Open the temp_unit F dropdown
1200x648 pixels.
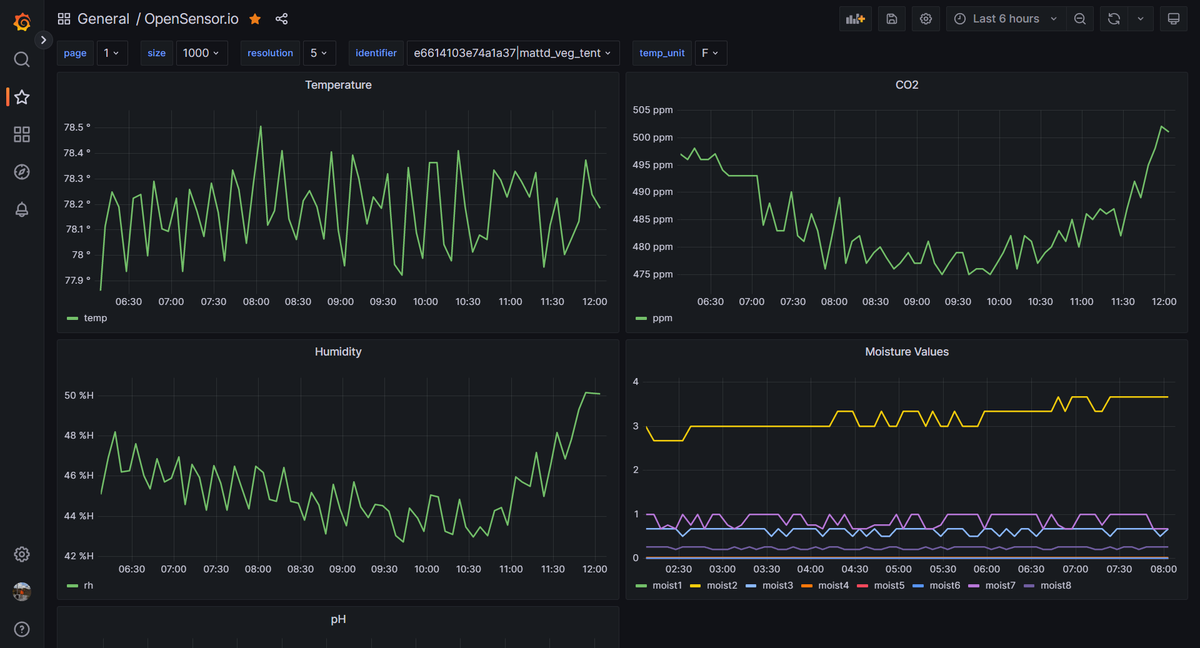(x=711, y=53)
